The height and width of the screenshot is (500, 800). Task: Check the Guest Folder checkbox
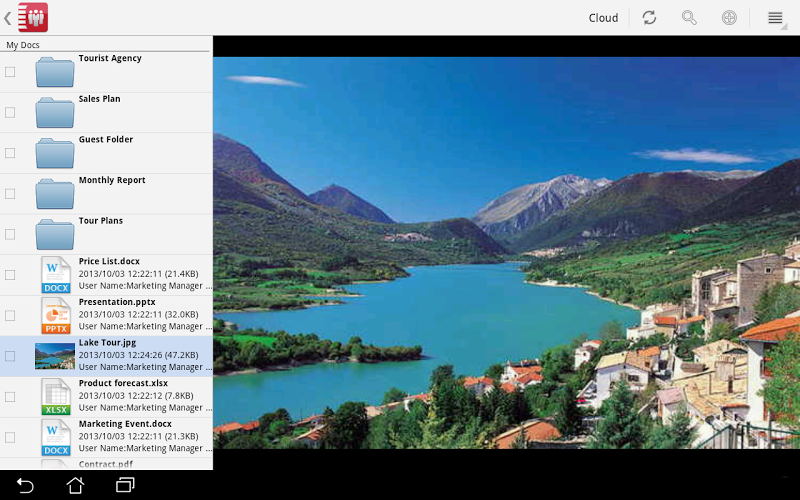click(x=10, y=153)
